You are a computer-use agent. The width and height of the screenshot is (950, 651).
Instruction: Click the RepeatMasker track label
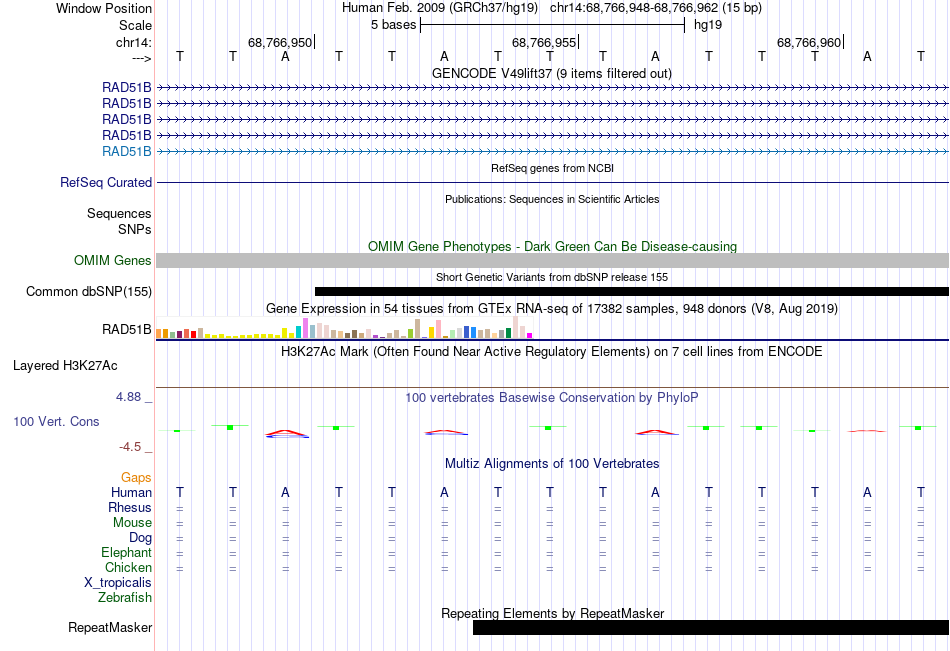110,627
